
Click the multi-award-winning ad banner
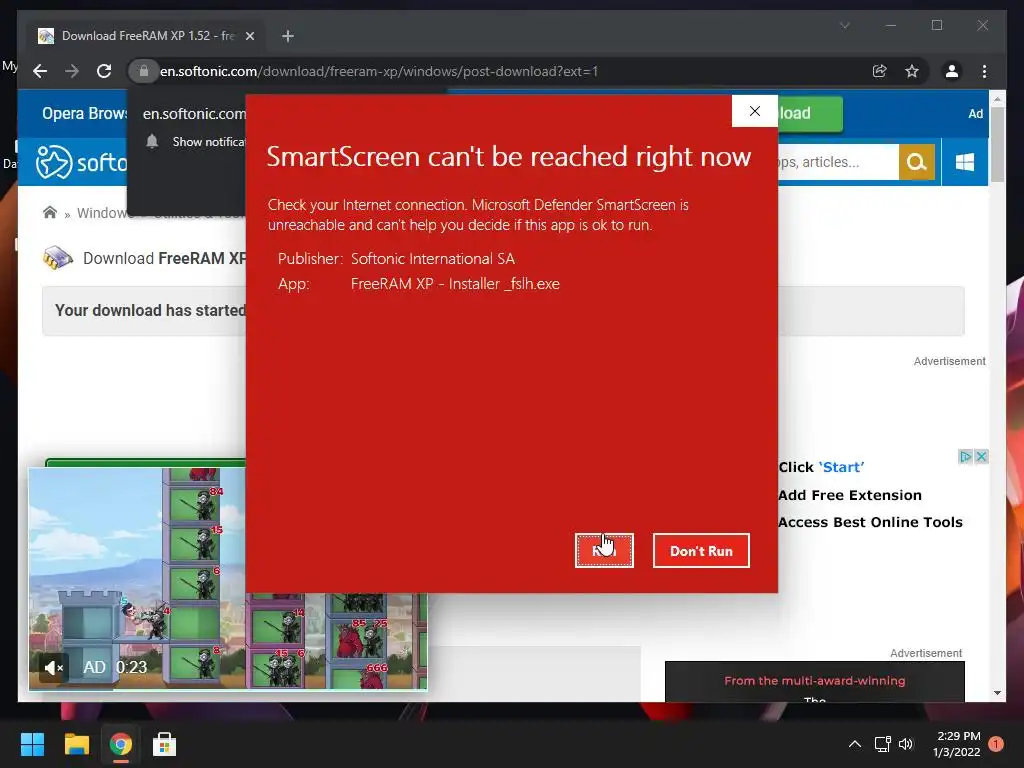coord(814,682)
